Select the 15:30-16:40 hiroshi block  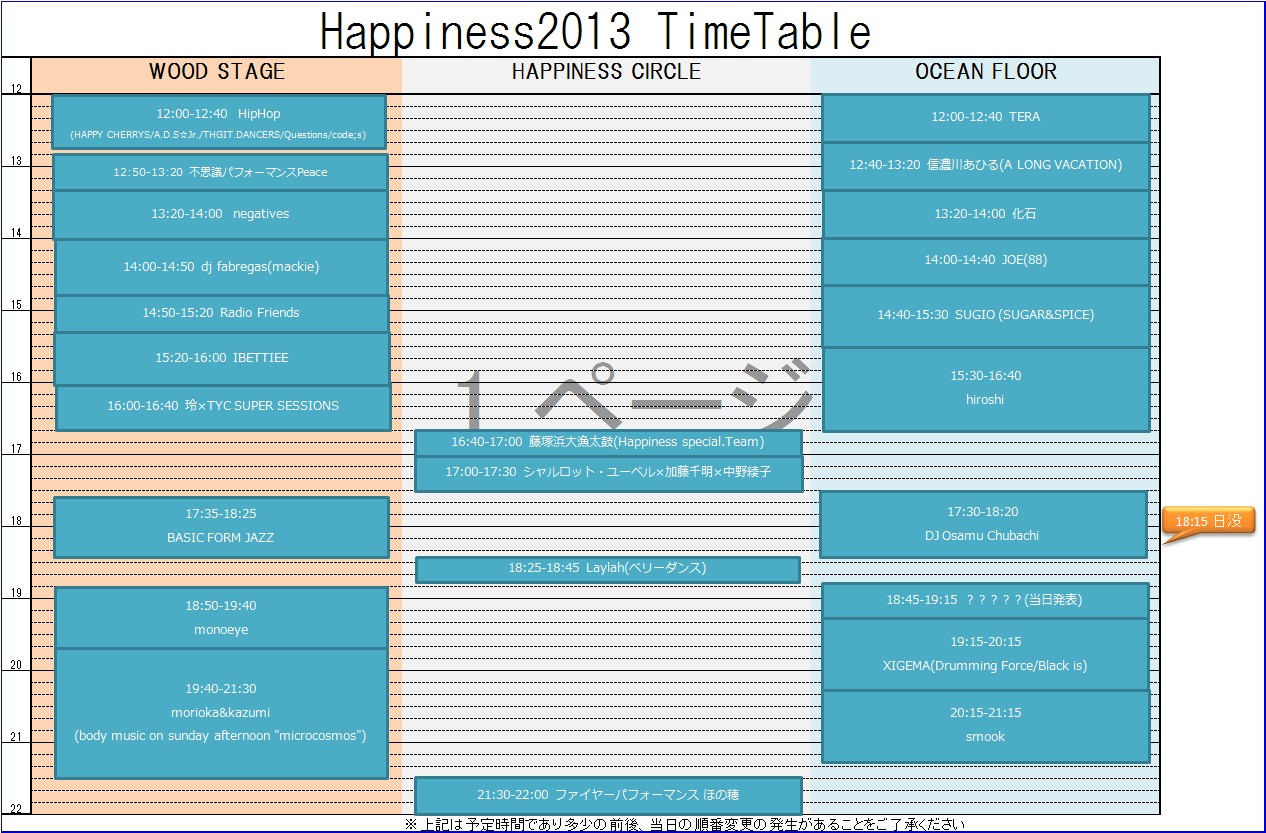click(x=985, y=389)
